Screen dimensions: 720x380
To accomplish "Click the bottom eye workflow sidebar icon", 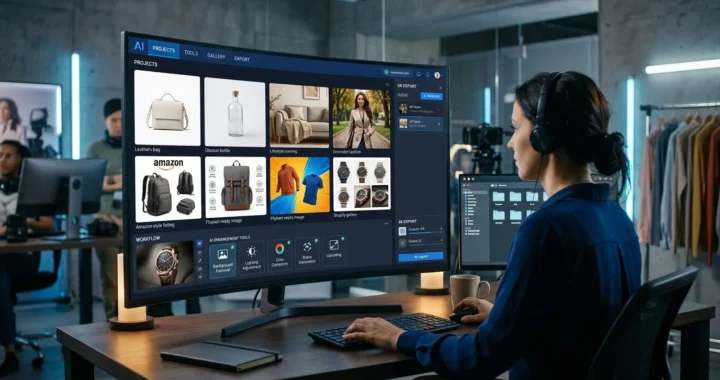I will click(x=200, y=276).
